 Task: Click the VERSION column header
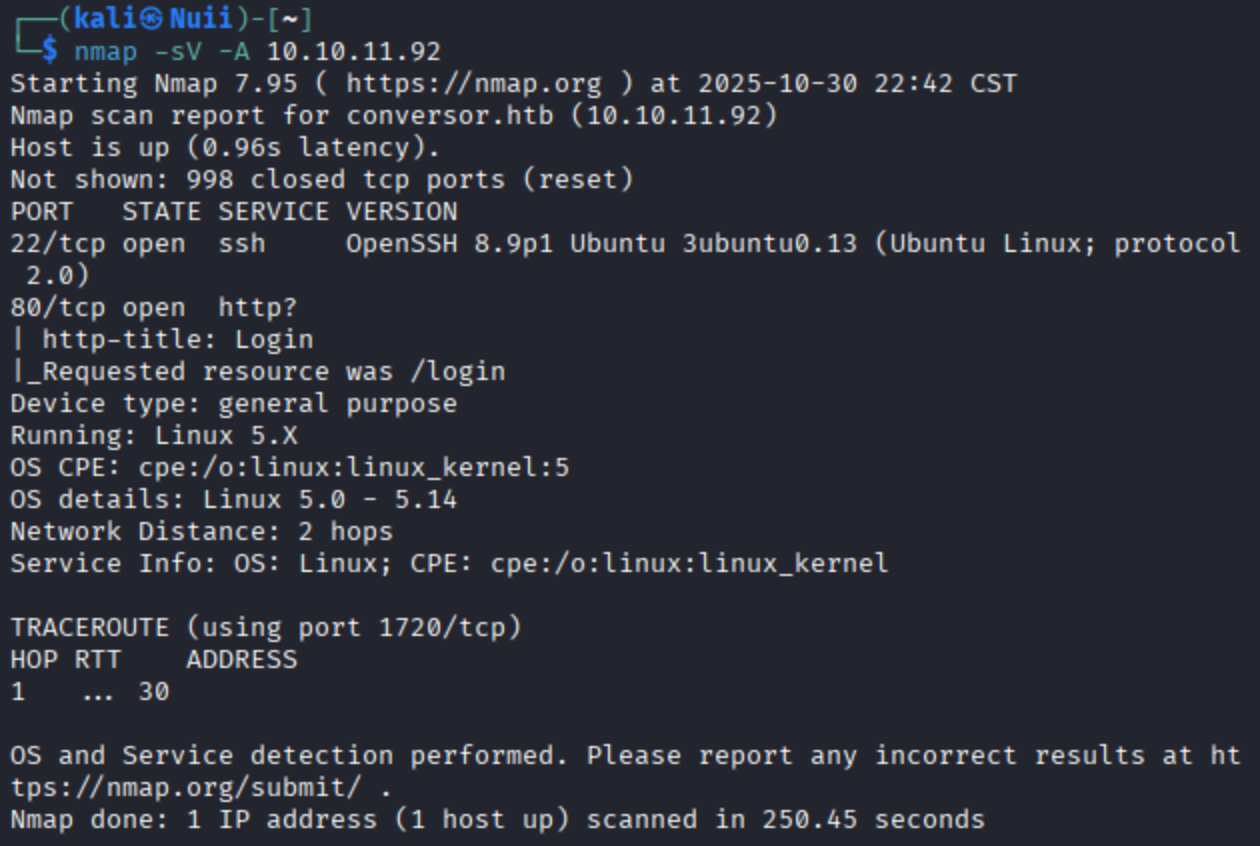tap(401, 211)
